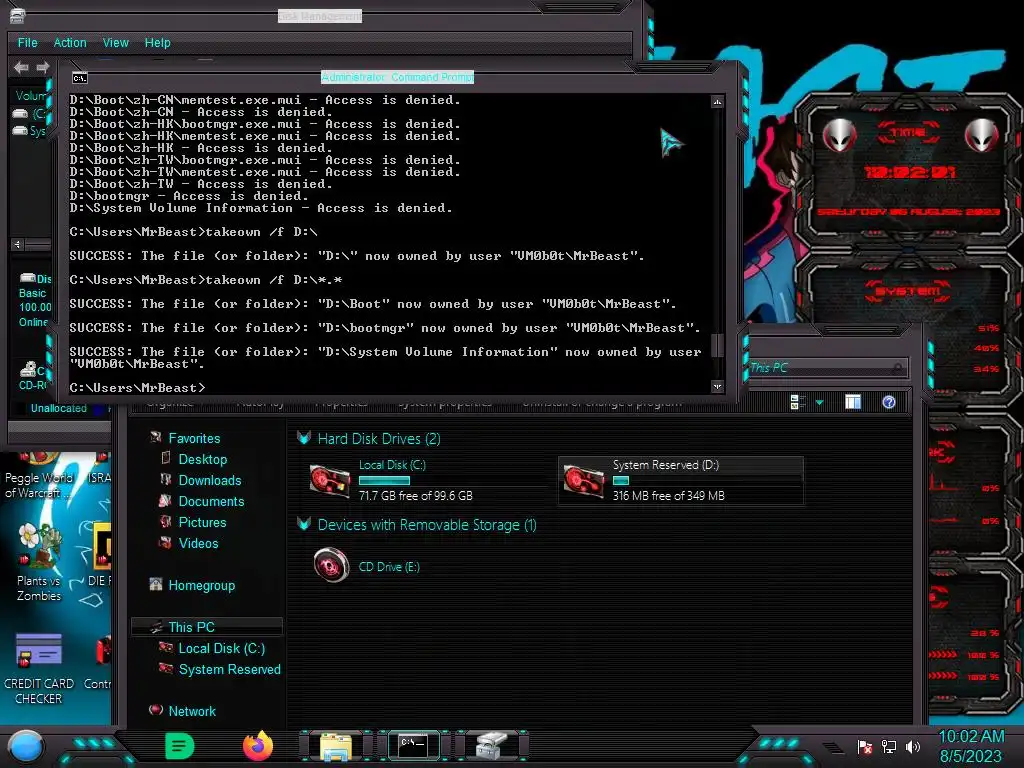1024x768 pixels.
Task: Select Network in the navigation pane
Action: point(191,711)
